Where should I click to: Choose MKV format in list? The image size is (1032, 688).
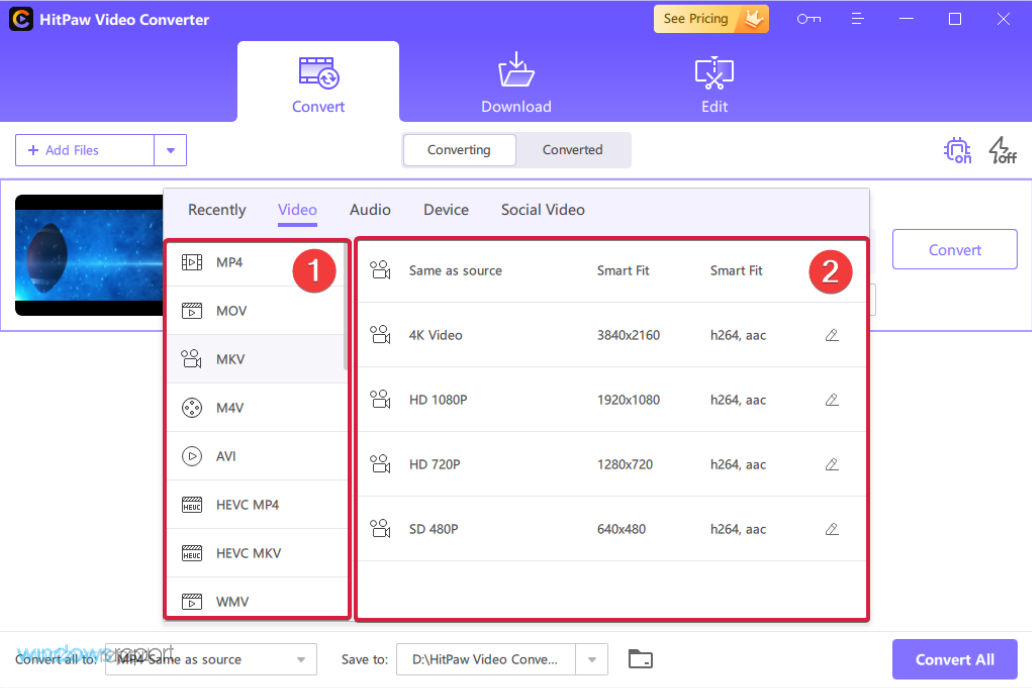click(257, 359)
